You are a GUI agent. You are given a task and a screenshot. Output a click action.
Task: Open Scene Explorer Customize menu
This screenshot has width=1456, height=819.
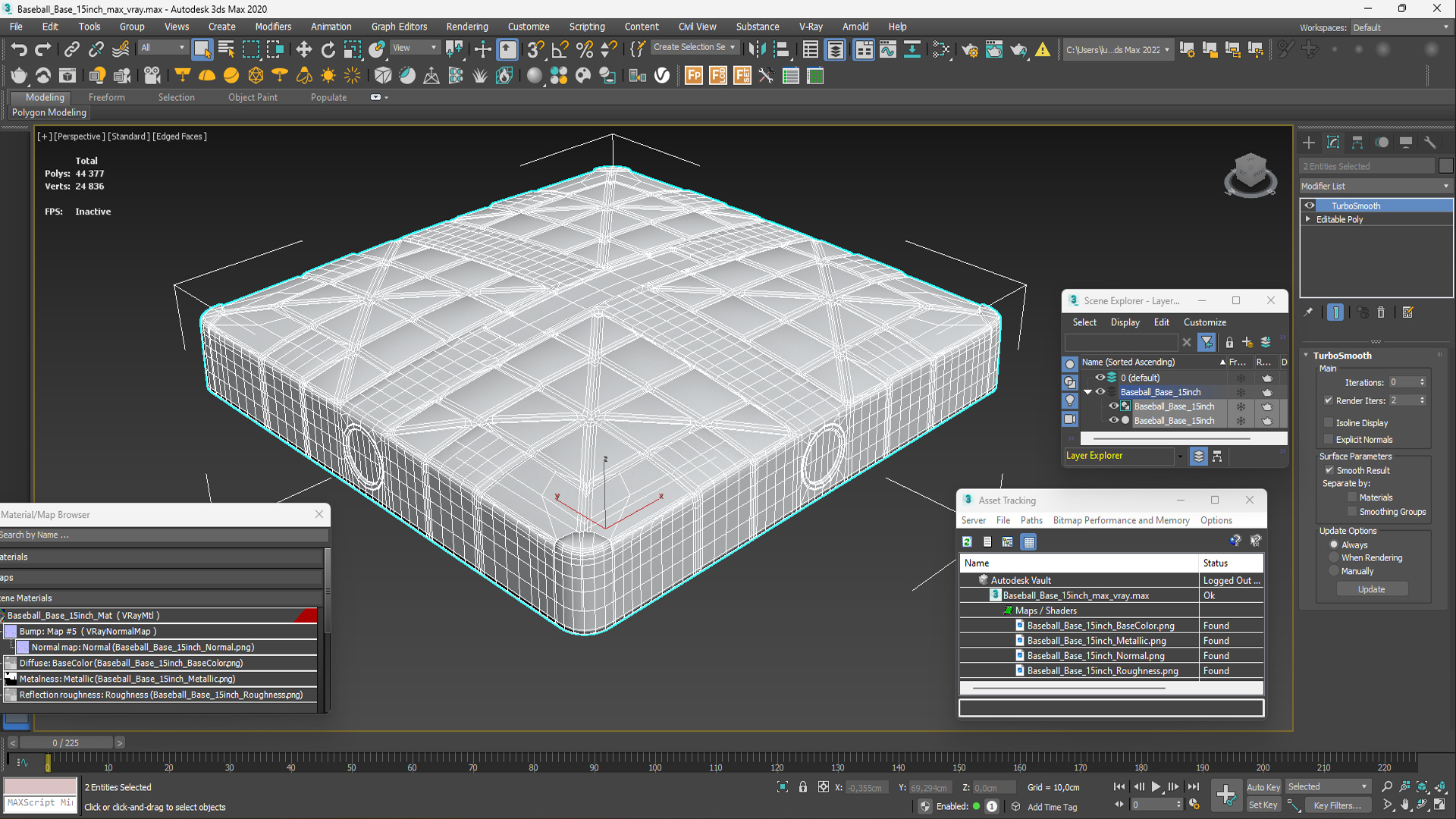[1204, 322]
